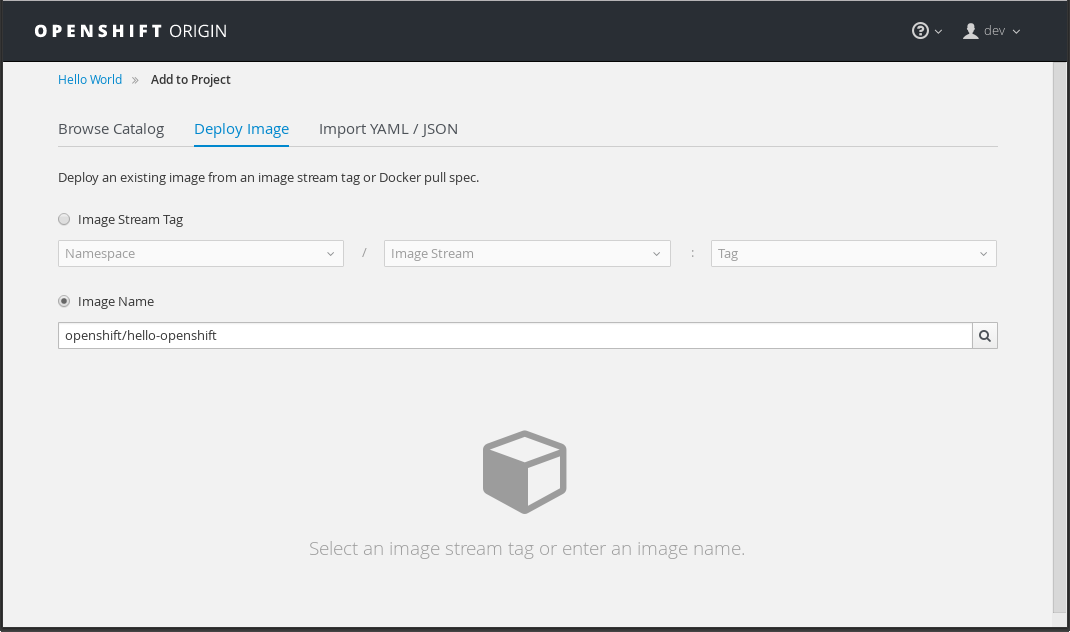Expand the Tag dropdown
Viewport: 1070px width, 632px height.
pyautogui.click(x=854, y=253)
